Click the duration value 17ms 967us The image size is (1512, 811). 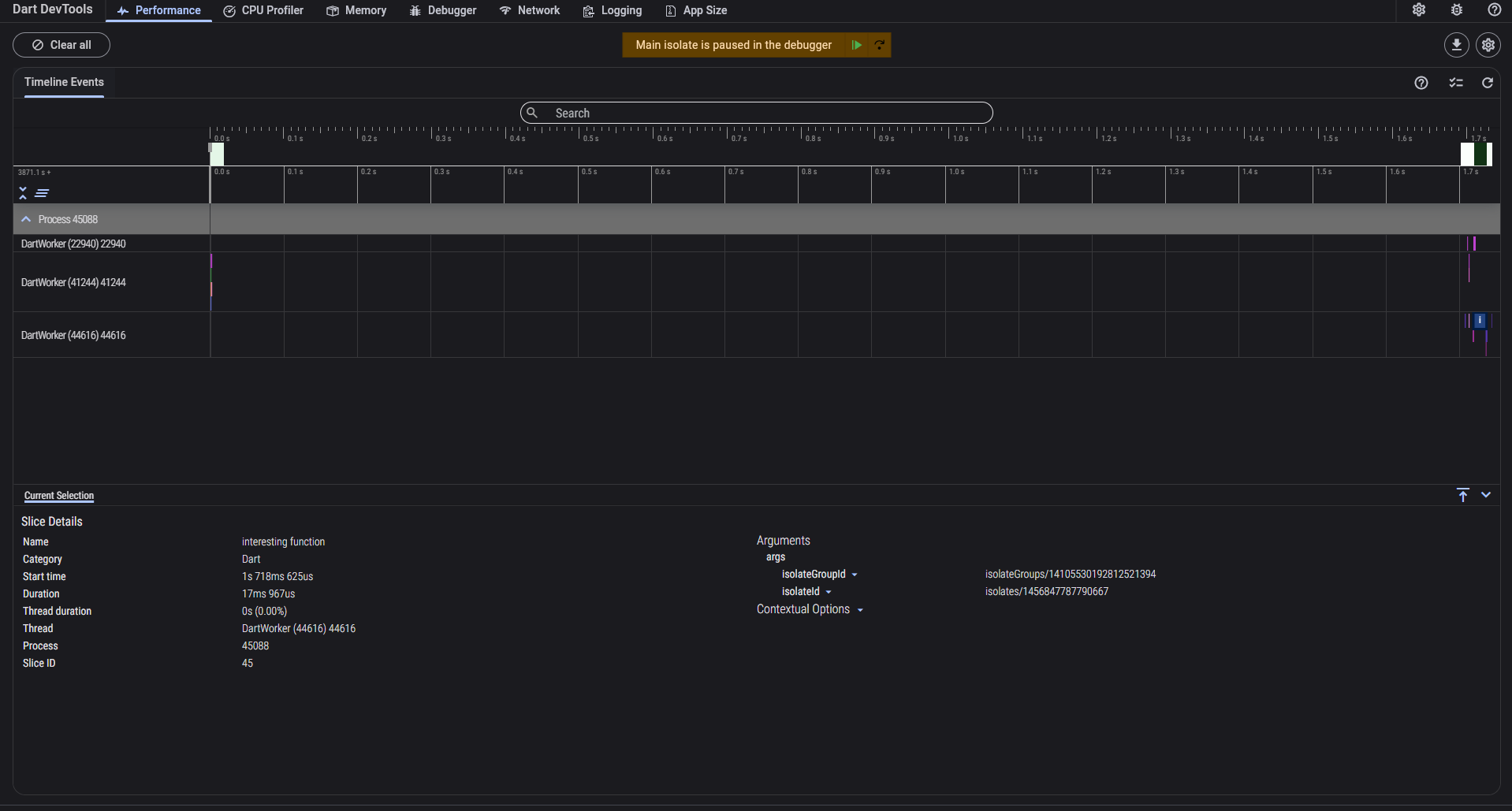pos(268,593)
